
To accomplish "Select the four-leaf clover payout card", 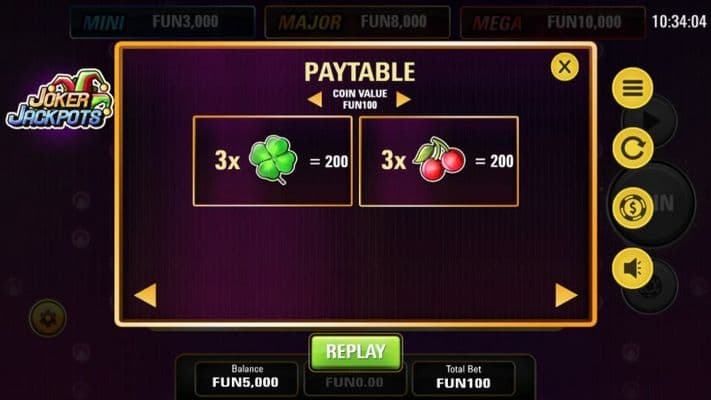I will click(273, 161).
